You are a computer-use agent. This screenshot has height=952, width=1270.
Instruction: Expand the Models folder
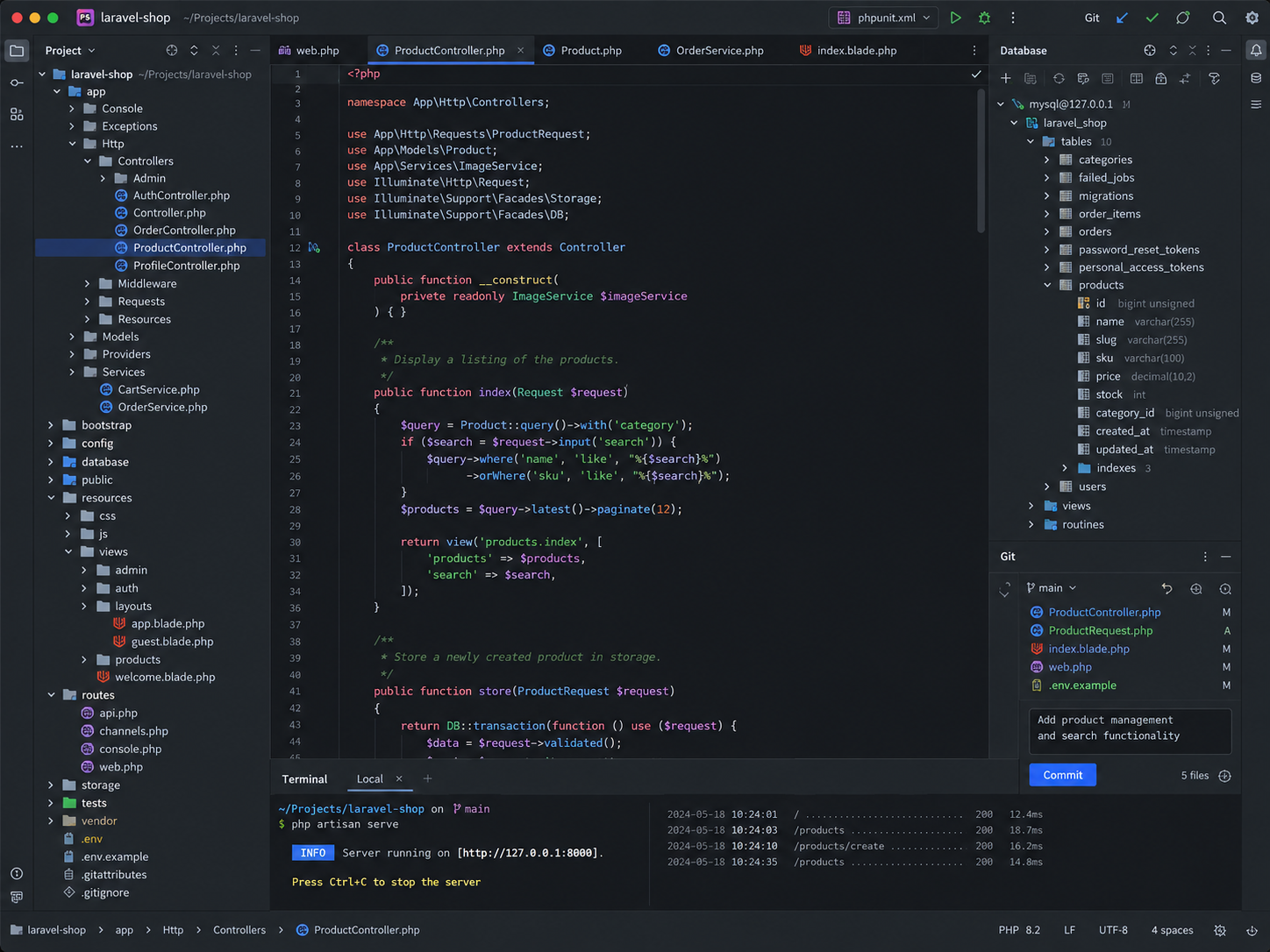click(72, 337)
